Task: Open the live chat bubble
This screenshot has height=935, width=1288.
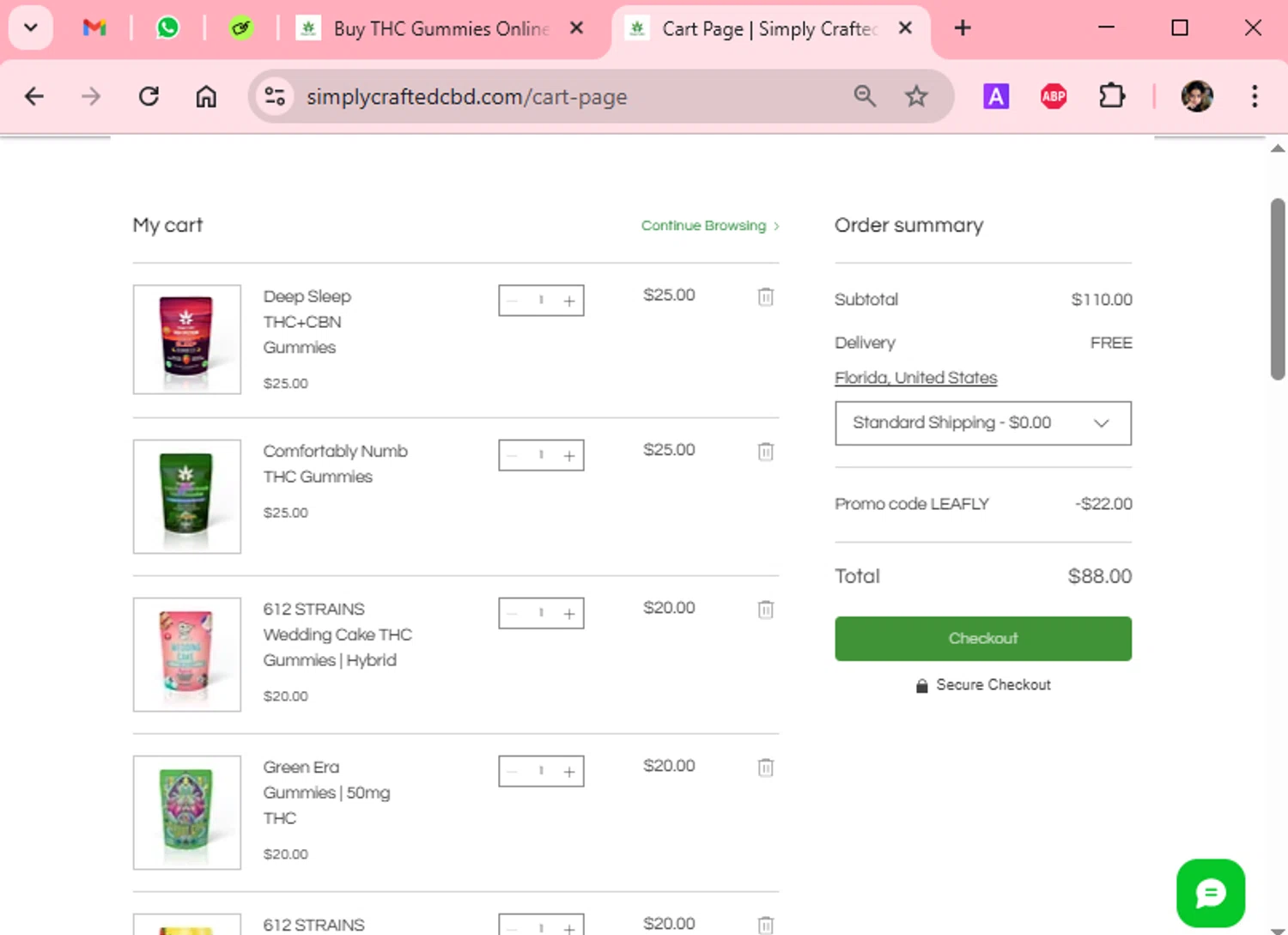Action: coord(1211,894)
